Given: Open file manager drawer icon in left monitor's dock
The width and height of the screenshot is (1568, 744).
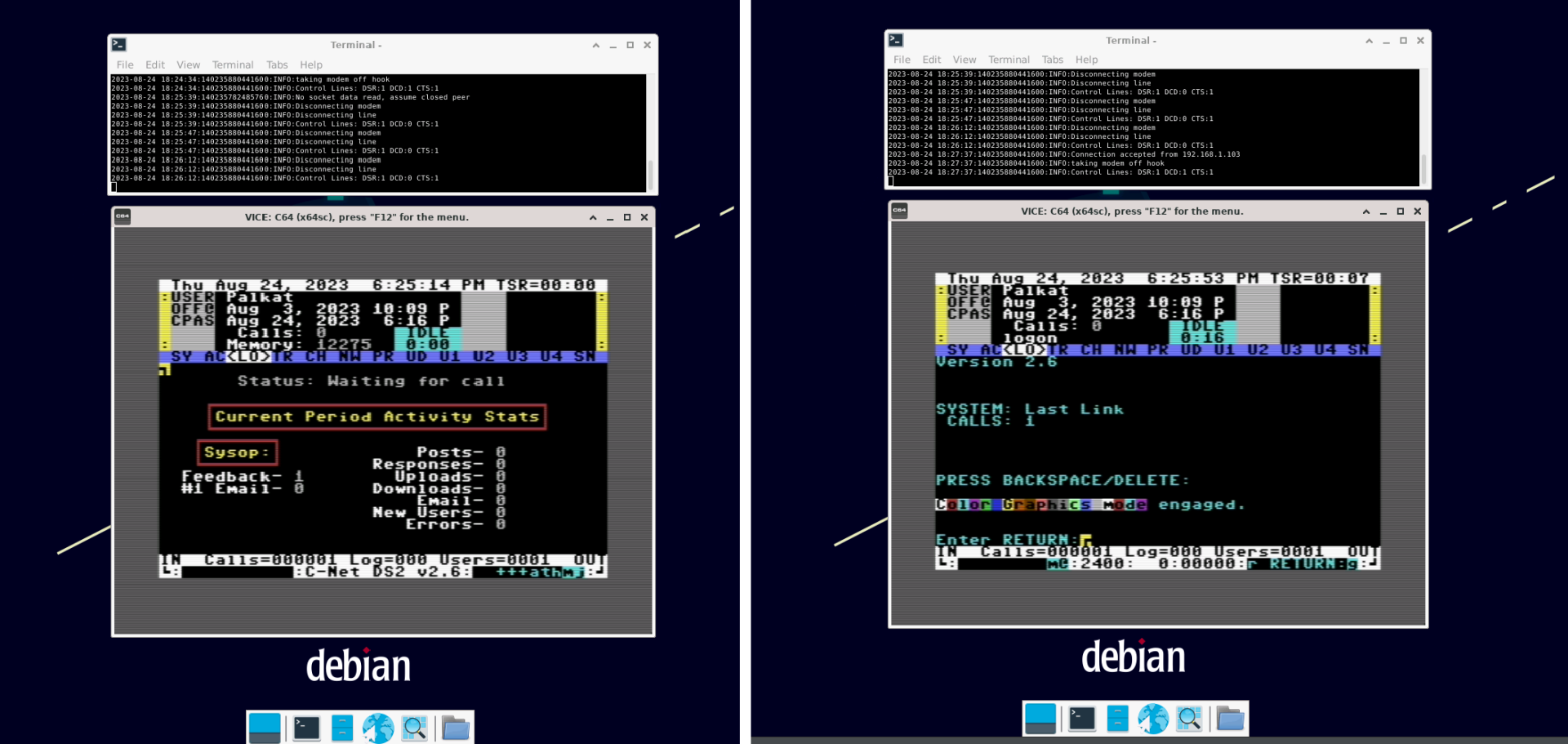Looking at the screenshot, I should point(342,728).
